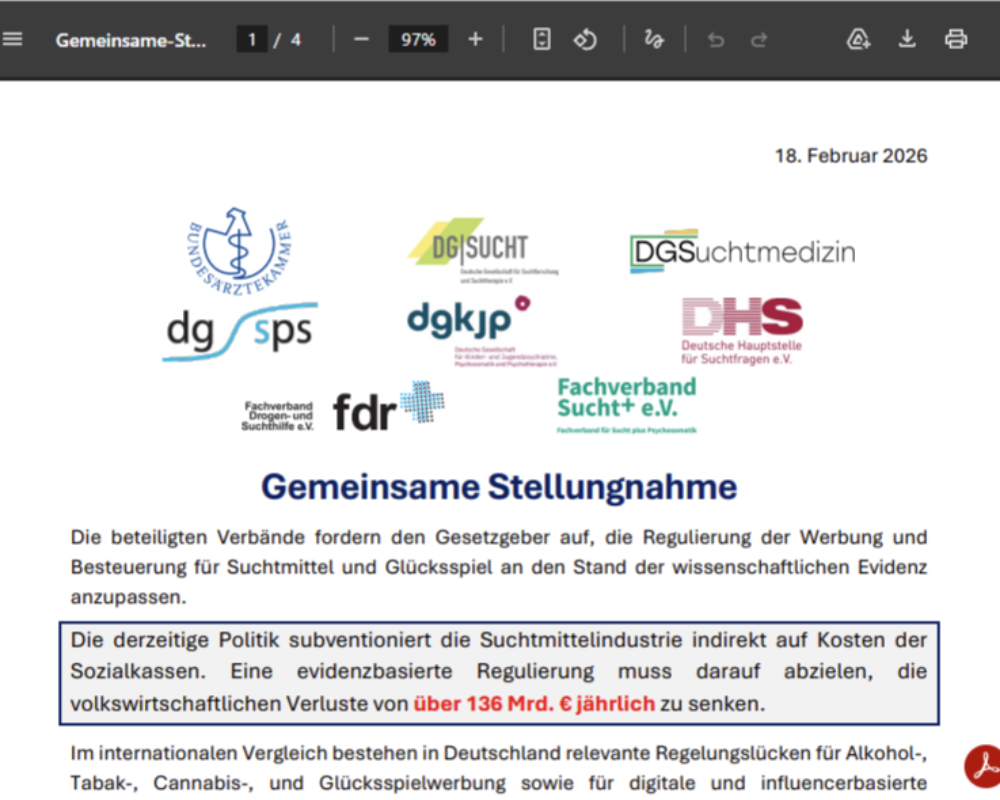Click the Bundesärztekammer circular logo

240,250
